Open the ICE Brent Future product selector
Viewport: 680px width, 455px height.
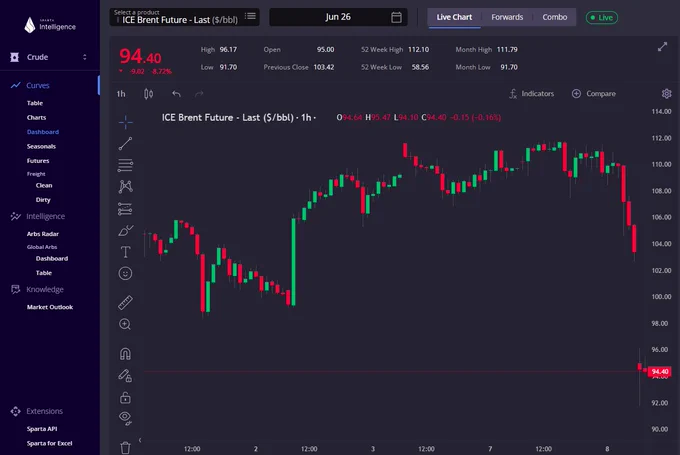pos(184,17)
